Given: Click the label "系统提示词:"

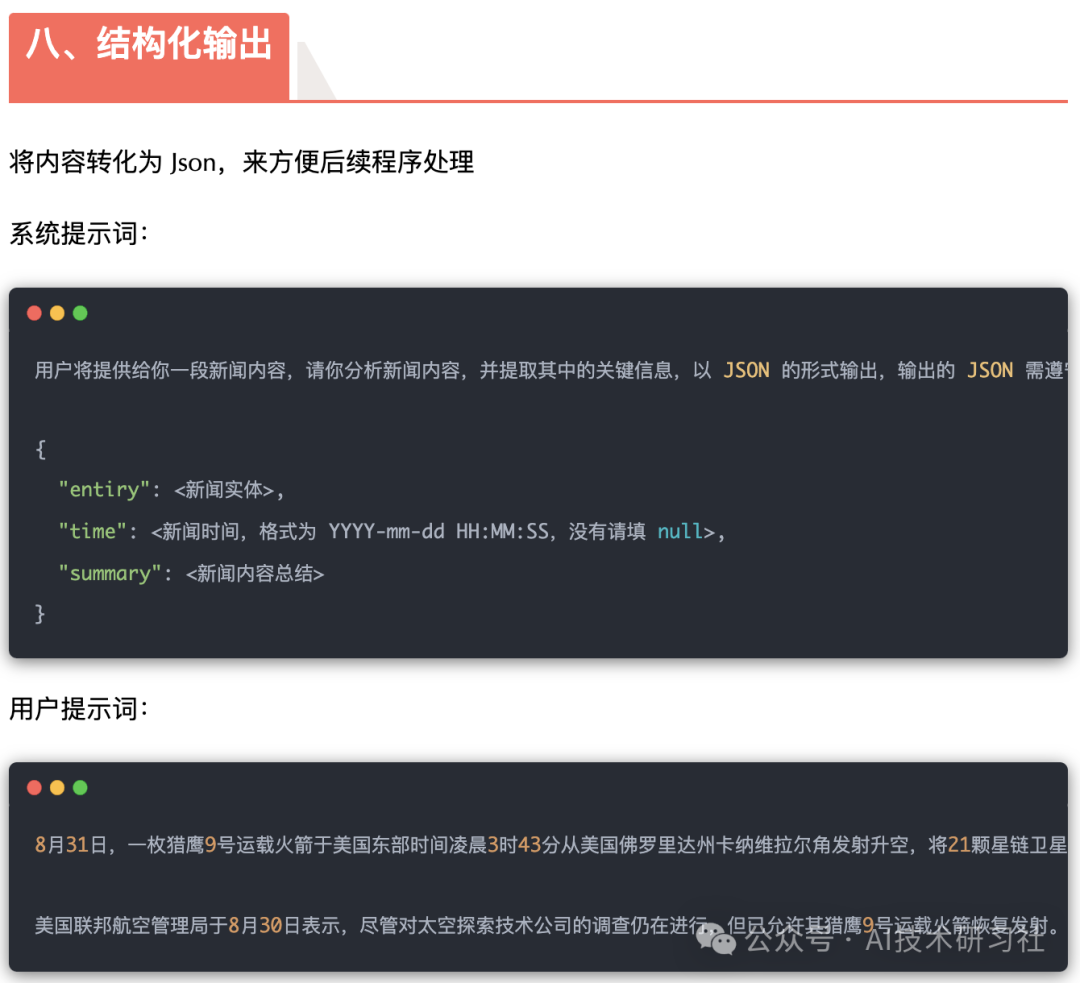Looking at the screenshot, I should tap(79, 234).
